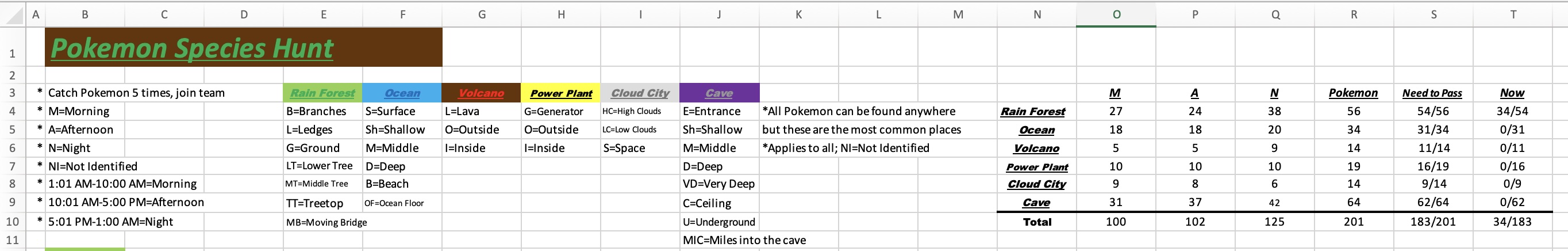Select the cell showing 34/54

(x=1512, y=112)
